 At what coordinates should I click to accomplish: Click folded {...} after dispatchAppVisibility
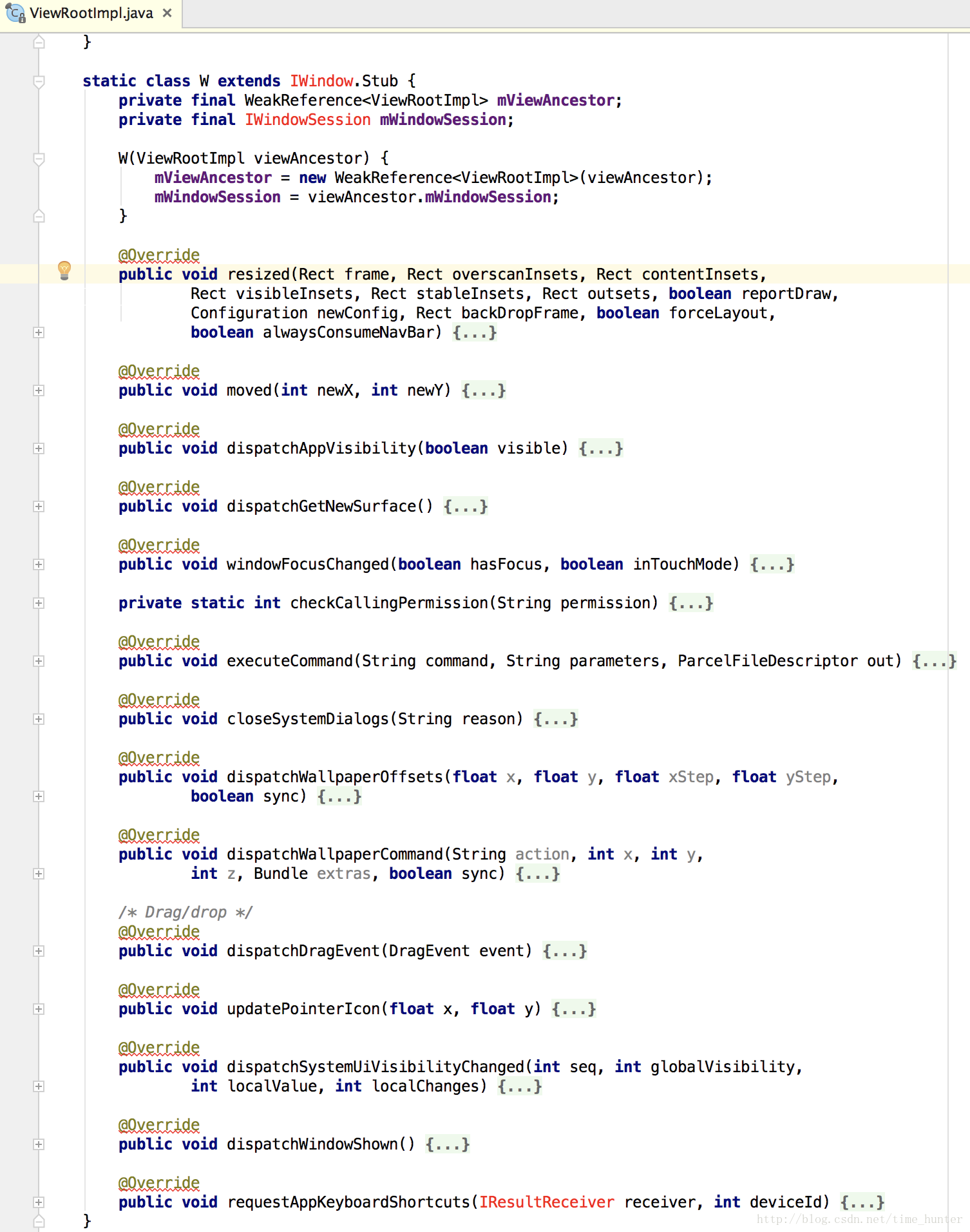click(601, 448)
